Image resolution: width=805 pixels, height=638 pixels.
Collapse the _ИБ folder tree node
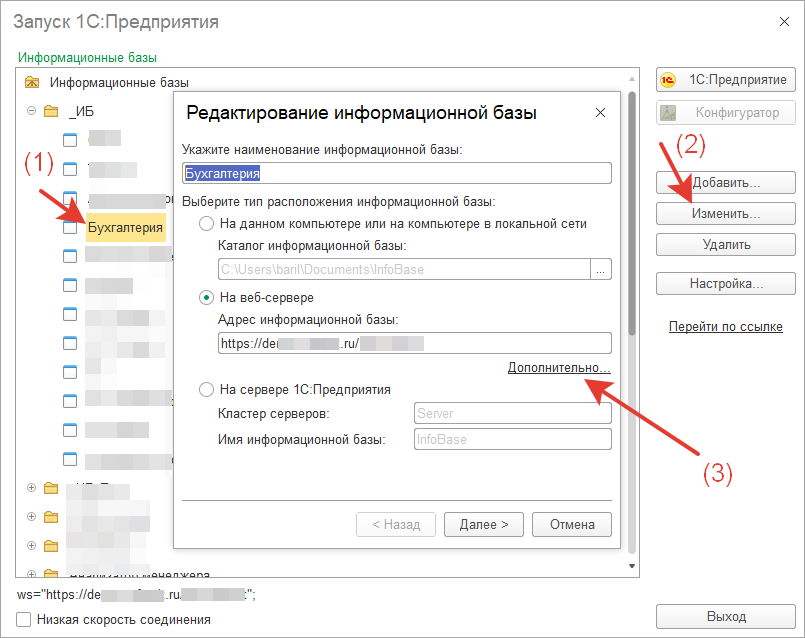click(x=31, y=111)
